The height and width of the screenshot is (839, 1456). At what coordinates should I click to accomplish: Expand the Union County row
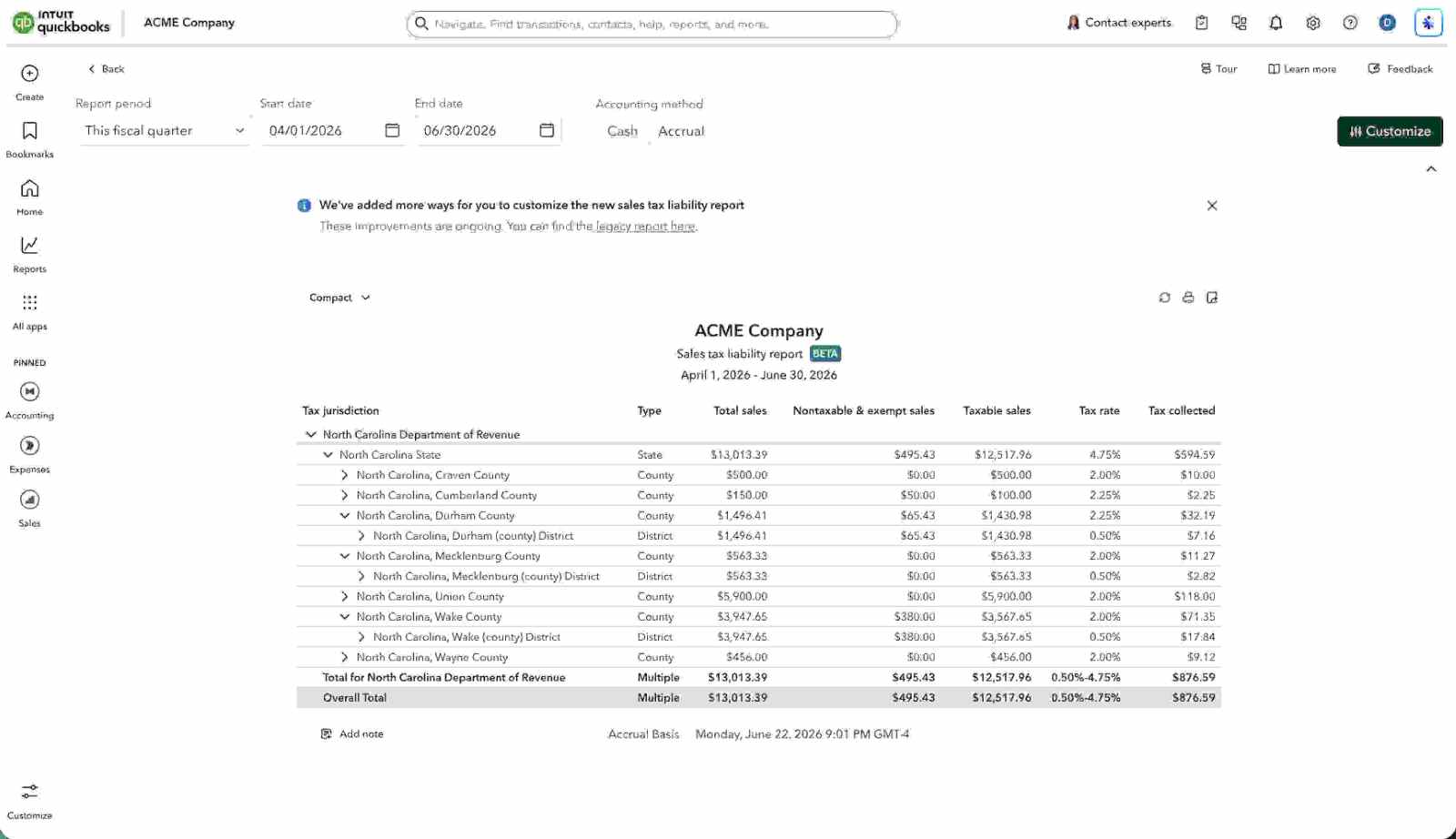click(344, 596)
